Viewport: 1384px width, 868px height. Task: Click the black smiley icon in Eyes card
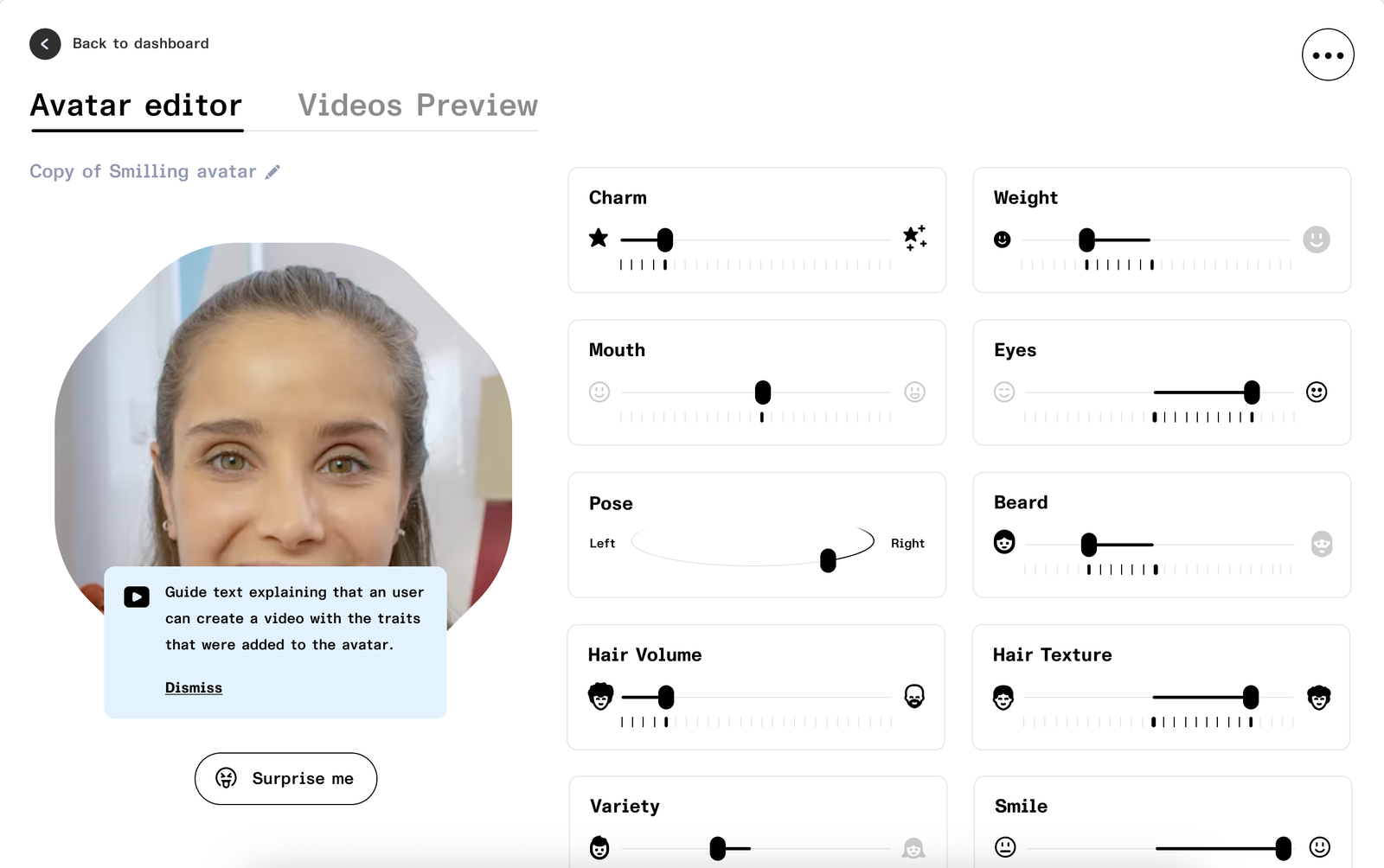(1317, 392)
